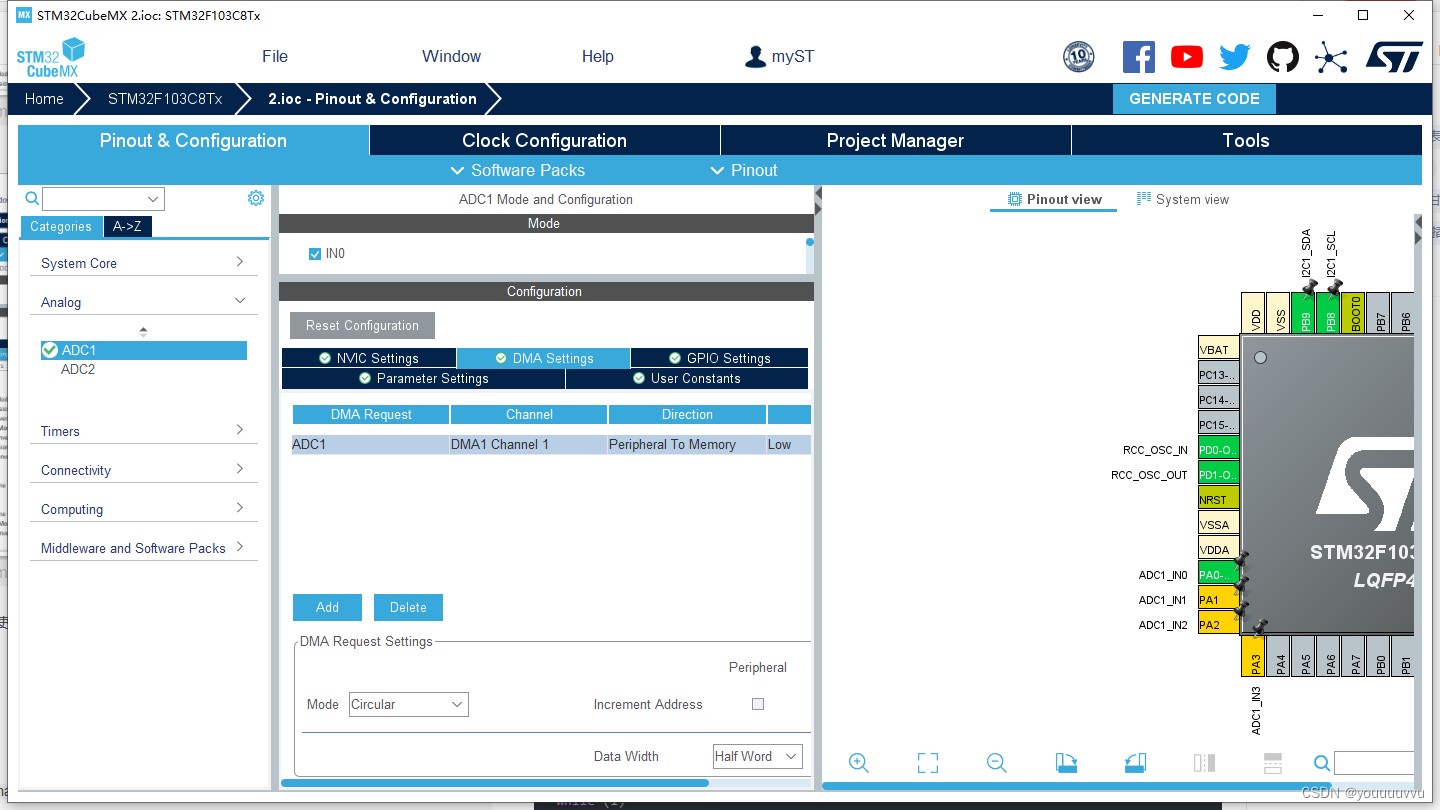This screenshot has height=810, width=1440.
Task: Expand the Connectivity category
Action: coord(143,470)
